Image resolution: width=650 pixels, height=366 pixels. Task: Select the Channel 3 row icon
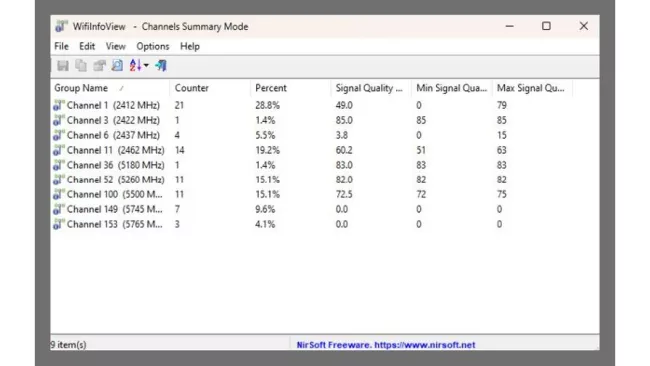pyautogui.click(x=58, y=120)
